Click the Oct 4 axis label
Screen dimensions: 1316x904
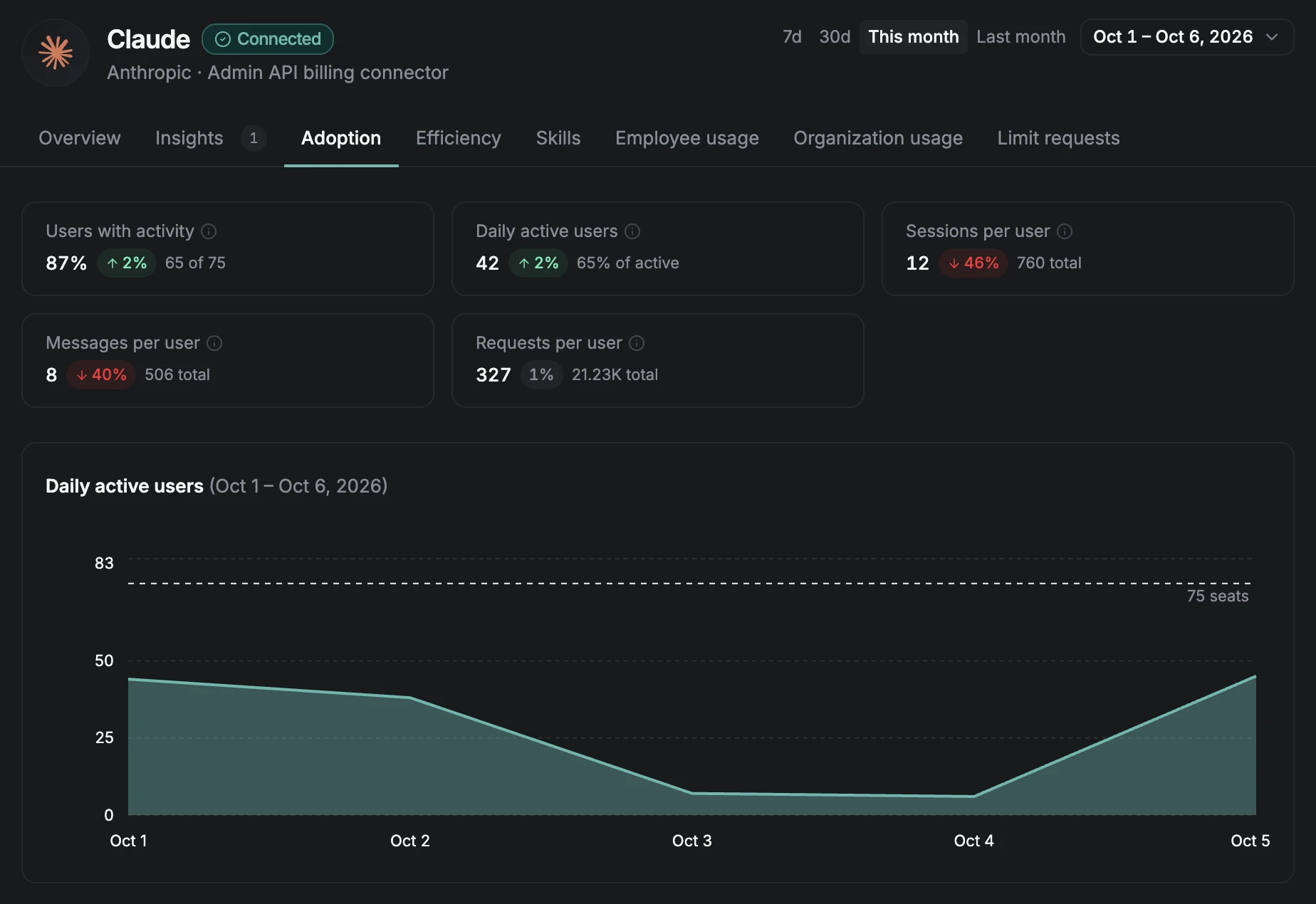[x=973, y=841]
